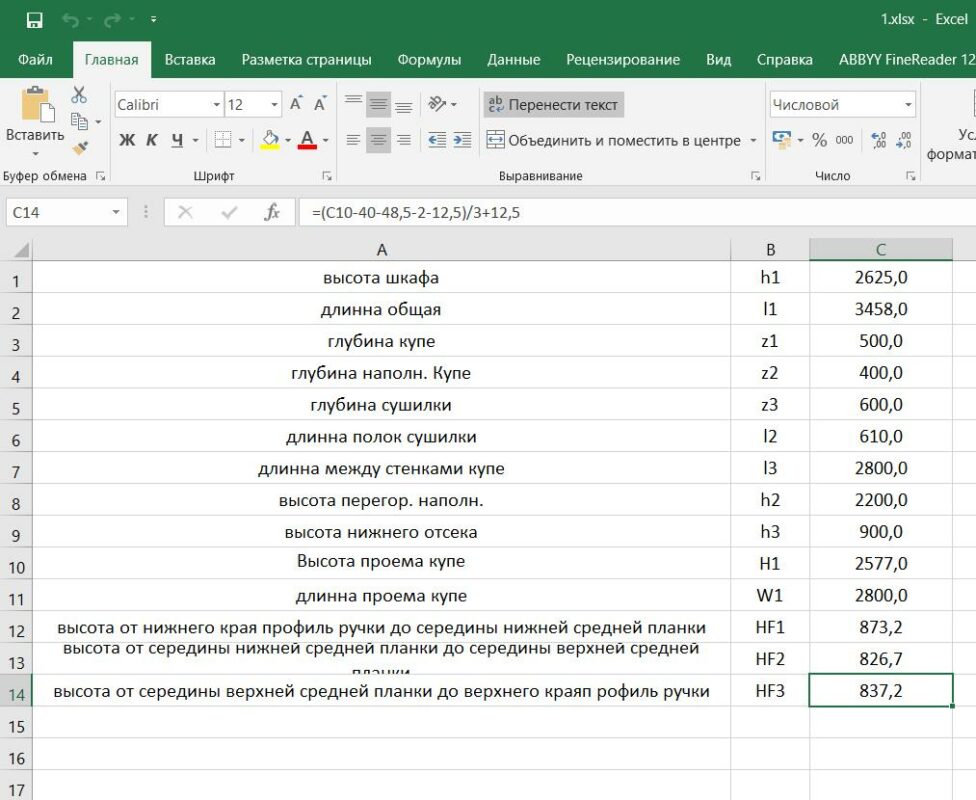The width and height of the screenshot is (976, 800).
Task: Toggle bold Ж formatting
Action: pos(127,140)
